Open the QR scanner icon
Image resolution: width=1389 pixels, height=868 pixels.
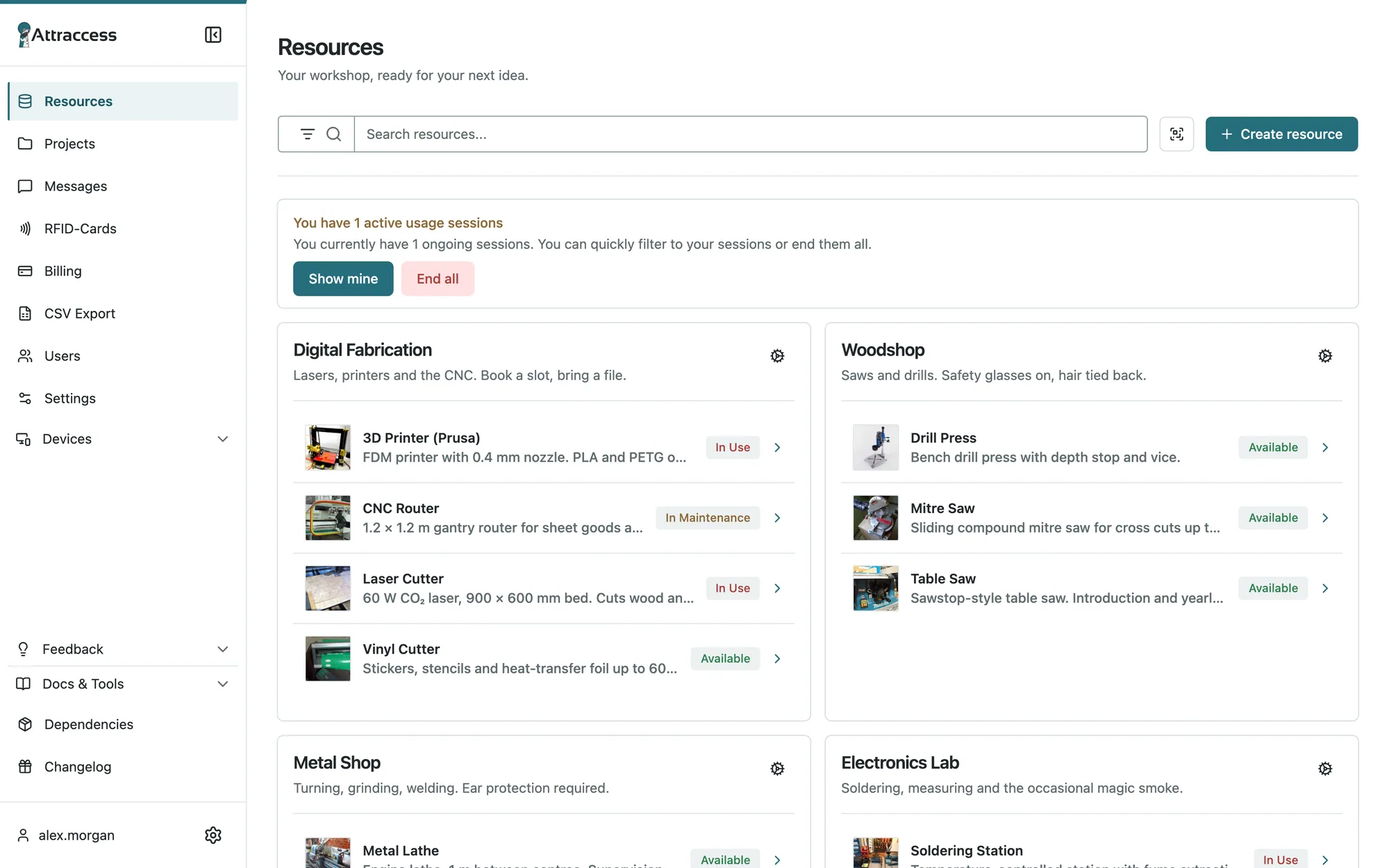pos(1176,134)
